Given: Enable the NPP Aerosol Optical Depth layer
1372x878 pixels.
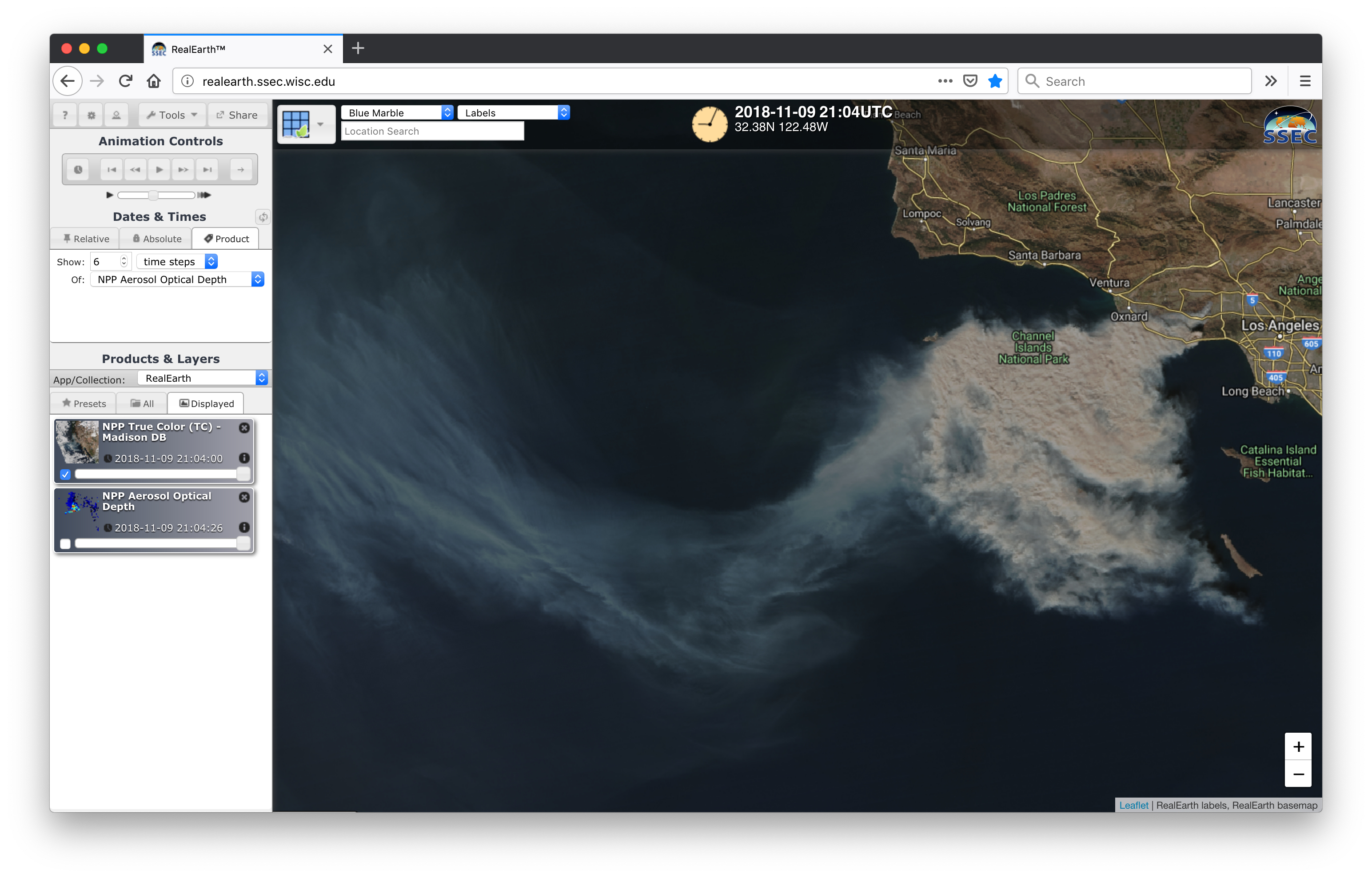Looking at the screenshot, I should click(66, 544).
